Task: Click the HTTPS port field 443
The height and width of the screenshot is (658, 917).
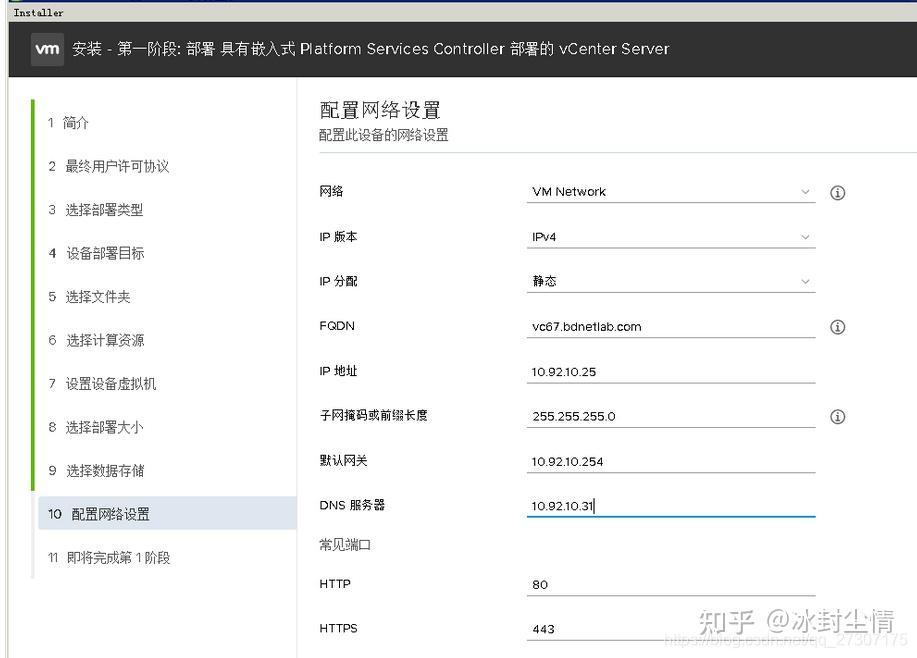Action: click(x=671, y=629)
